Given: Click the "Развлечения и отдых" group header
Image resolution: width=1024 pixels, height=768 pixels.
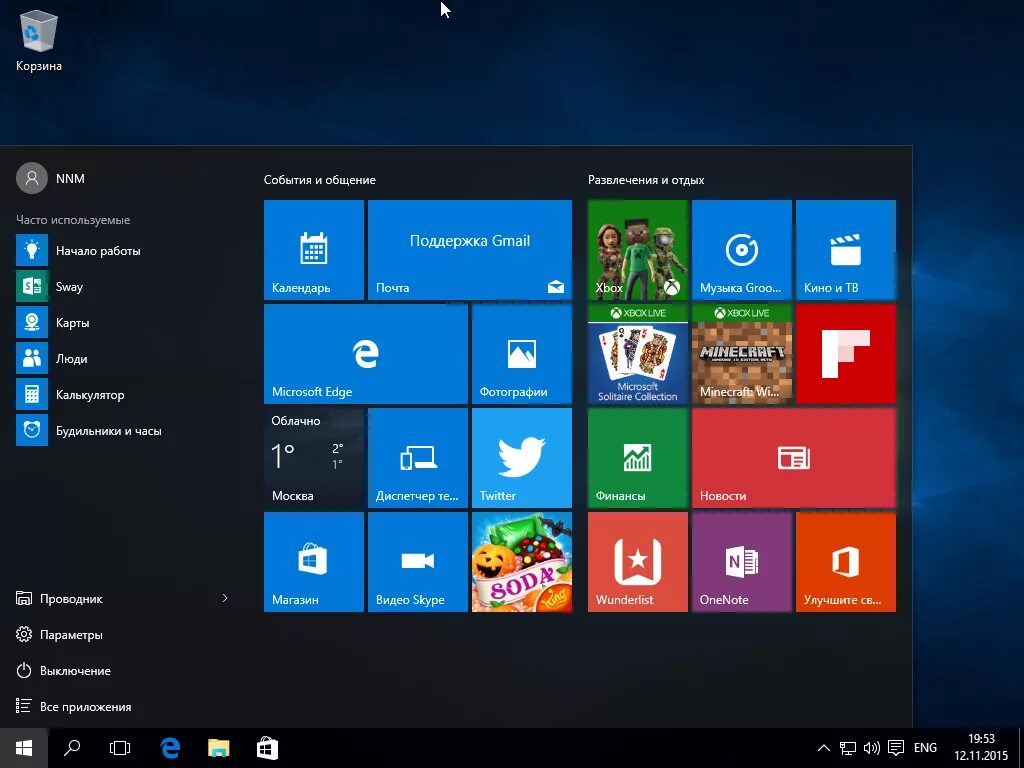Looking at the screenshot, I should coord(646,180).
